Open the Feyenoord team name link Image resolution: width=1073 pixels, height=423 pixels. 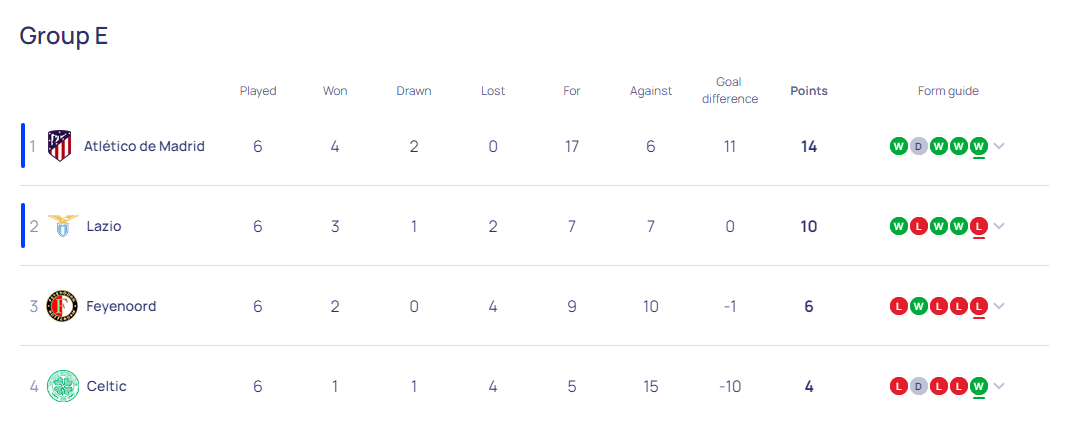[x=121, y=306]
